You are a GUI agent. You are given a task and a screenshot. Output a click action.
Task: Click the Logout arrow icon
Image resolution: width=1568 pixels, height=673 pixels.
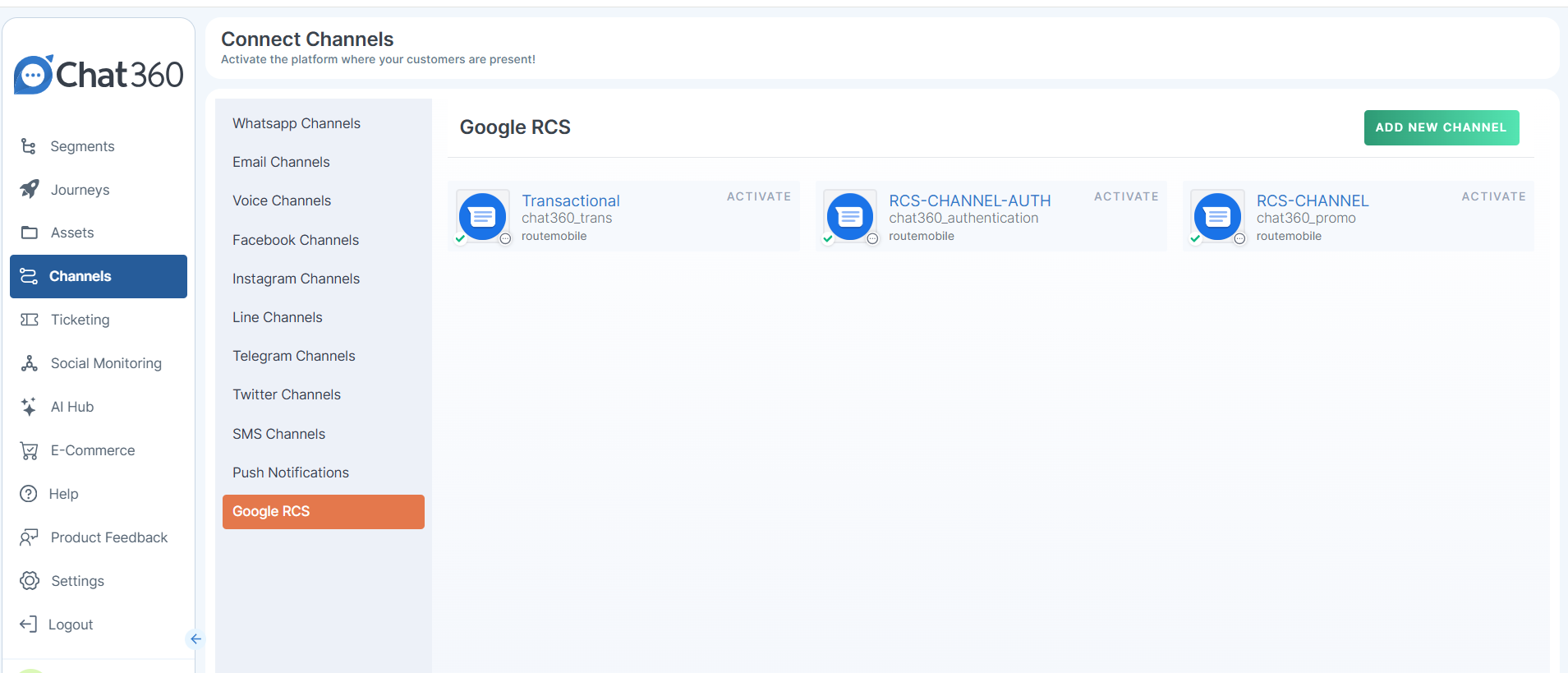coord(28,625)
